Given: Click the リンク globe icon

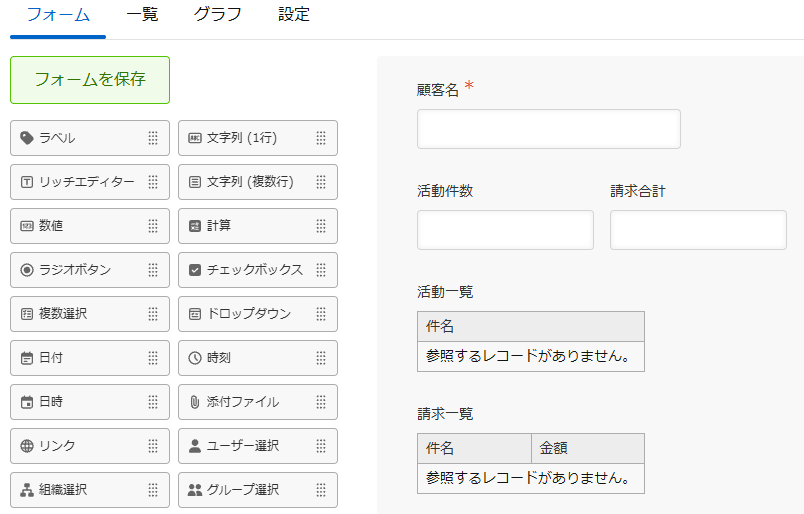Looking at the screenshot, I should (x=27, y=446).
